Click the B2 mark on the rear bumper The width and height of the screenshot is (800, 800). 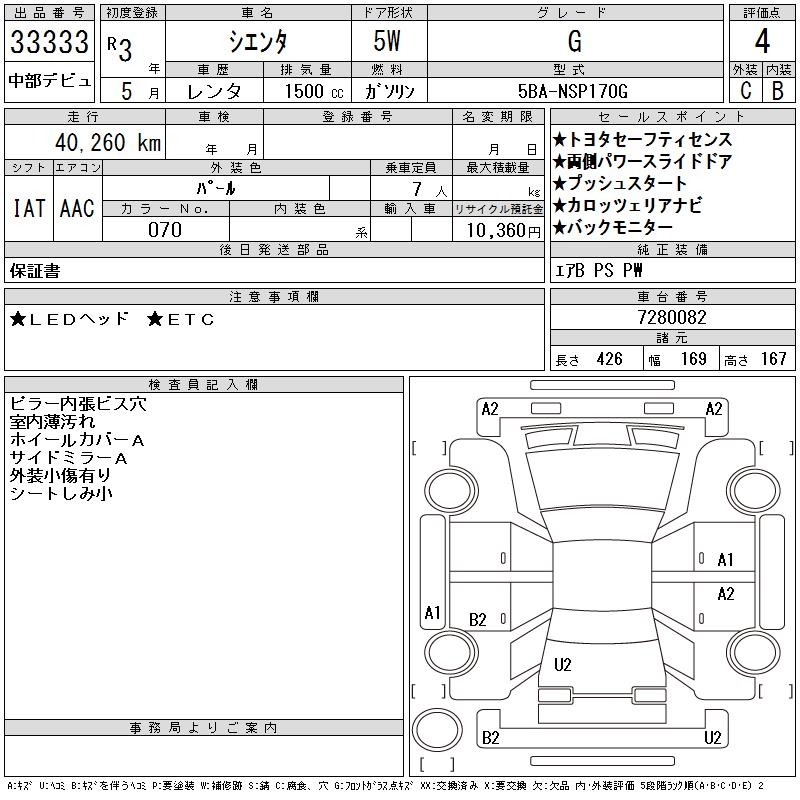point(490,738)
